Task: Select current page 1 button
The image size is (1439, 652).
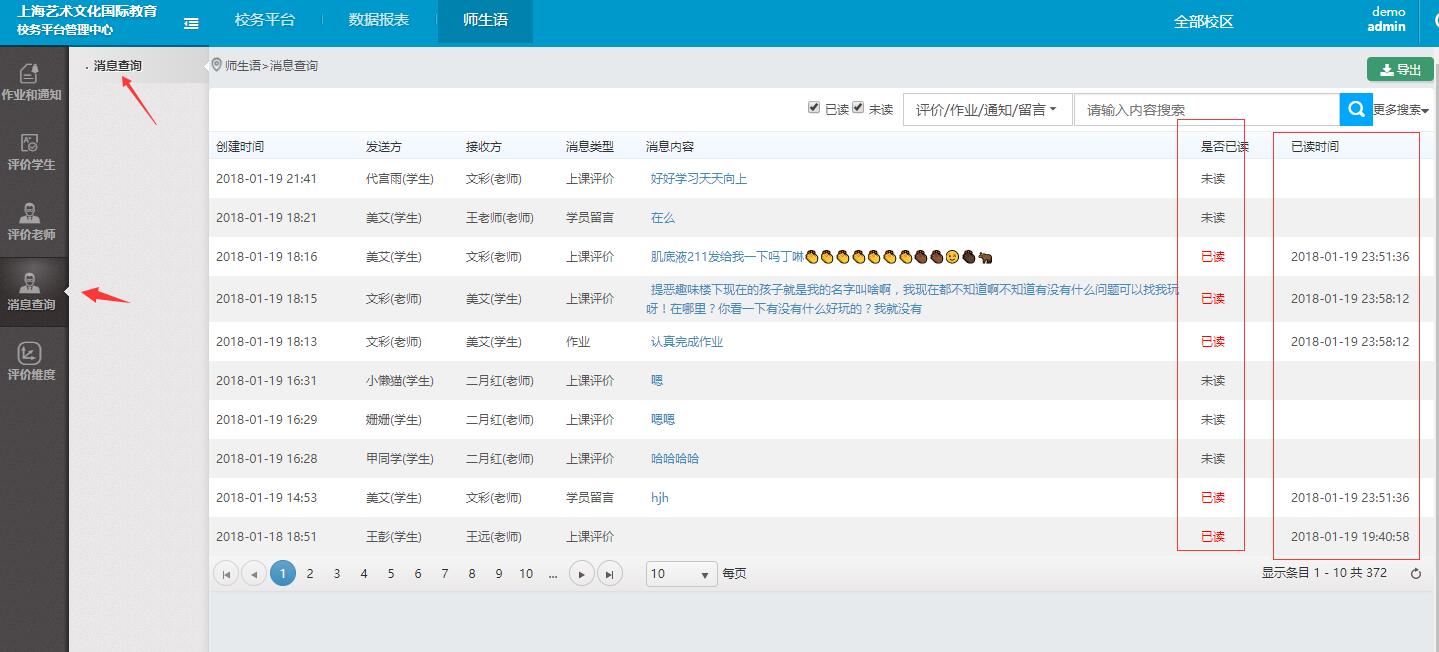Action: 283,574
